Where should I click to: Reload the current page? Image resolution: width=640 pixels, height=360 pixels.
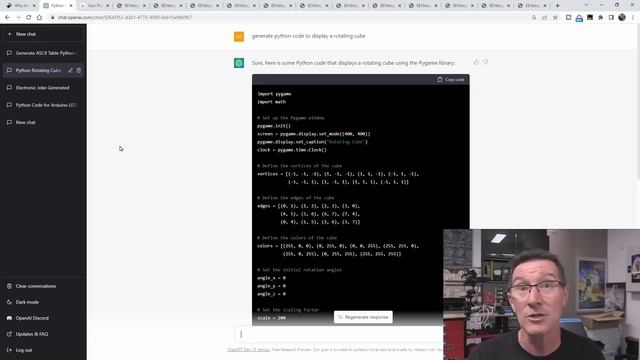(x=29, y=18)
